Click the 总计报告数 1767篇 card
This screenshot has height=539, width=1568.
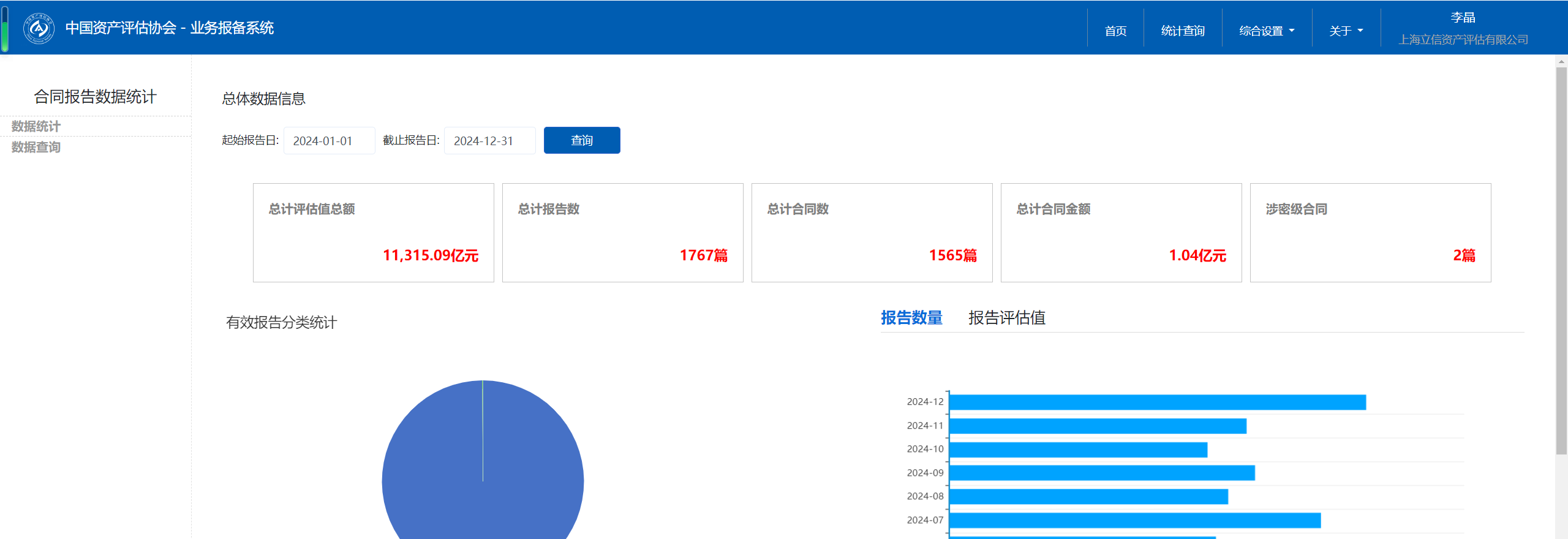coord(622,233)
